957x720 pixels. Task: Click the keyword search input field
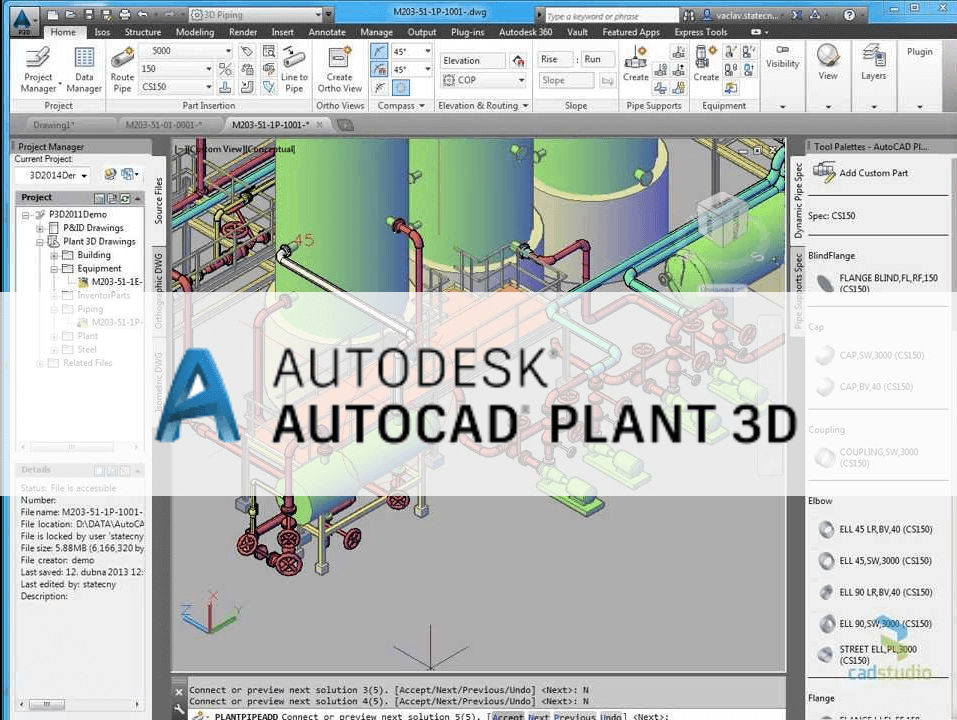(606, 16)
